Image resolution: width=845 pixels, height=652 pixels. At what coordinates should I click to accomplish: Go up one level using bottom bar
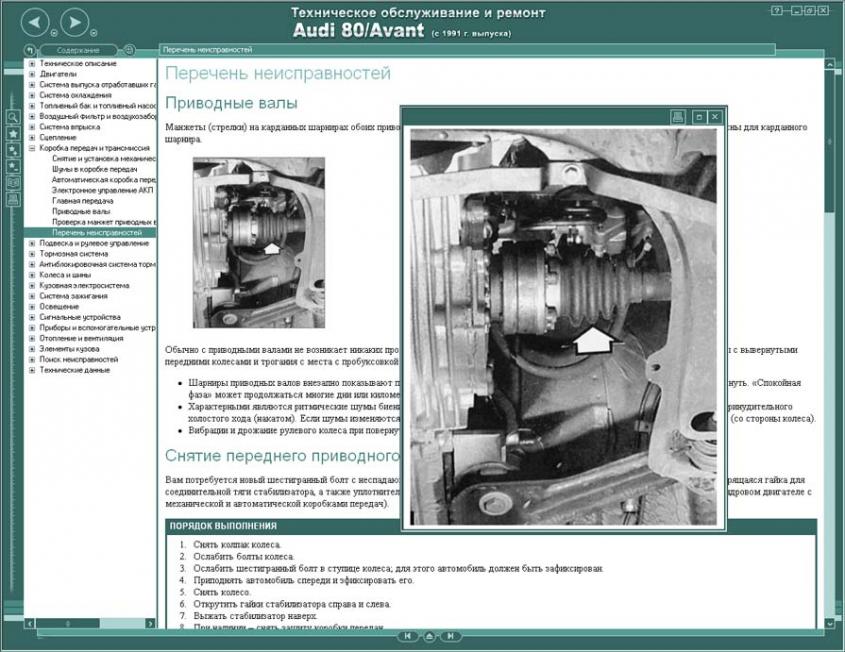[x=429, y=636]
